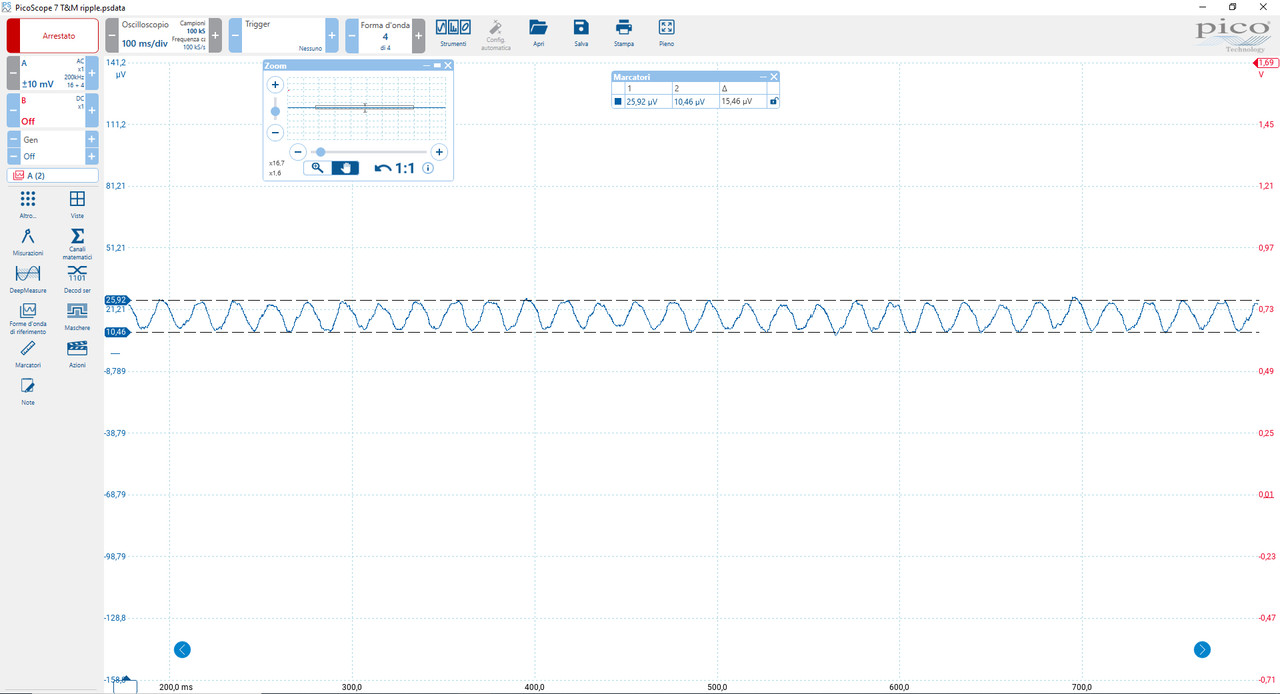This screenshot has width=1280, height=694.
Task: Open the Azioni actions tool
Action: 77,355
